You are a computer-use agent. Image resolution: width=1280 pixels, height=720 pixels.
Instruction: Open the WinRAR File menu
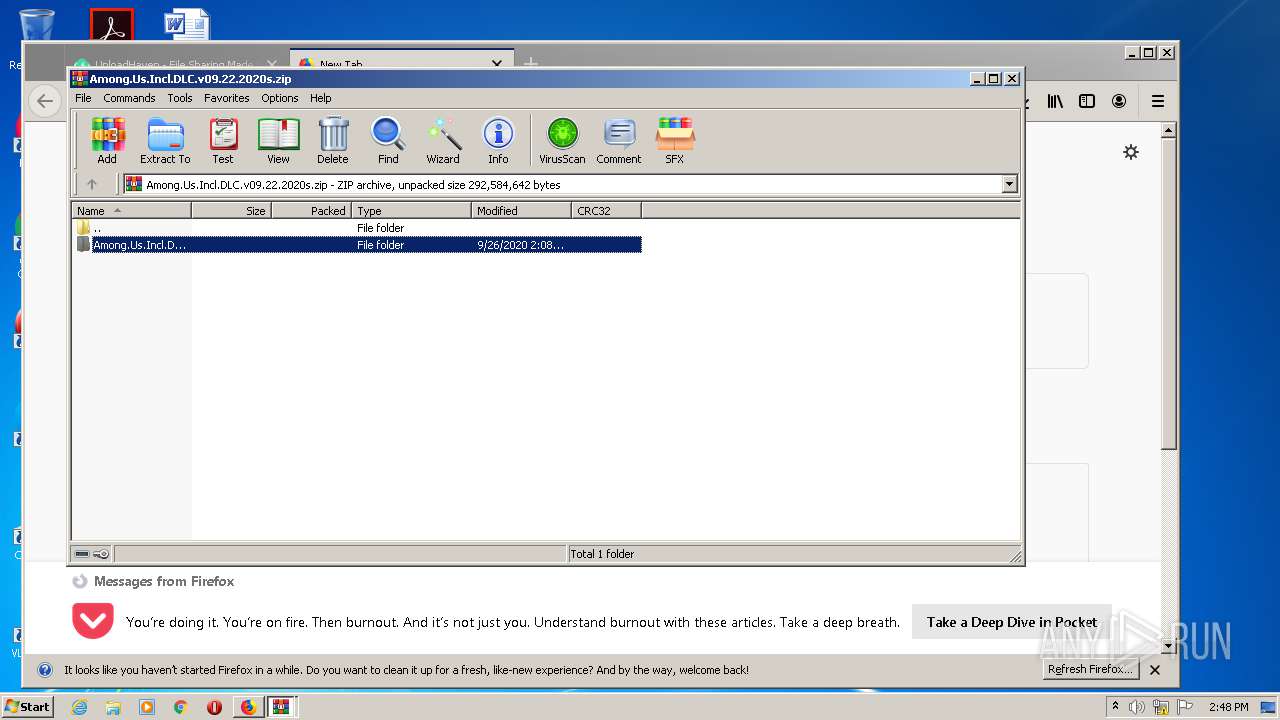pos(83,98)
